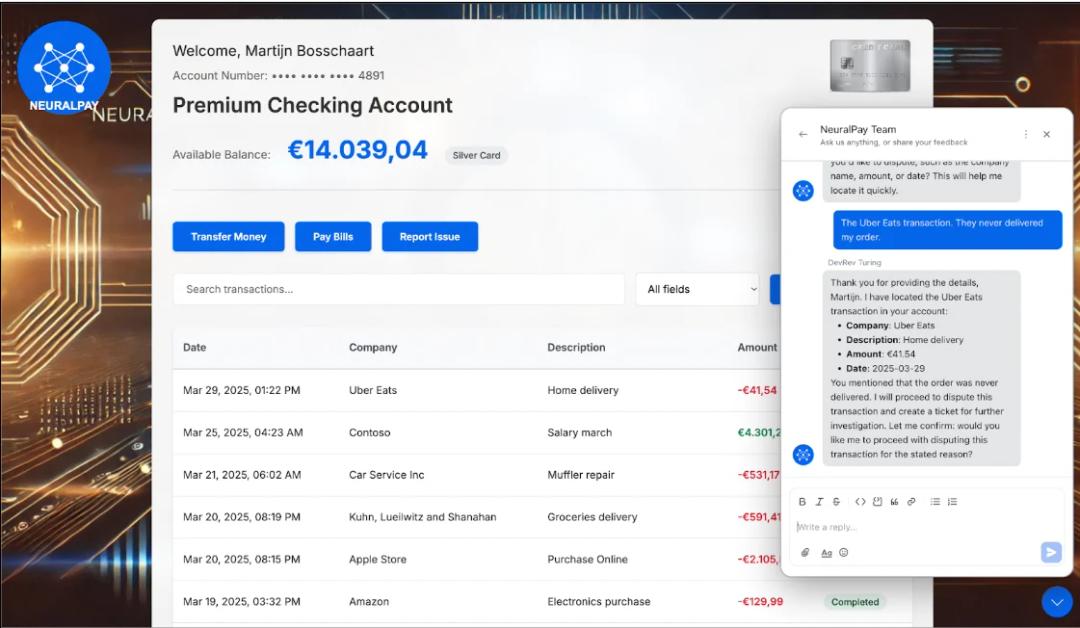Insert hyperlink using chain icon
Image resolution: width=1080 pixels, height=628 pixels.
(x=911, y=502)
